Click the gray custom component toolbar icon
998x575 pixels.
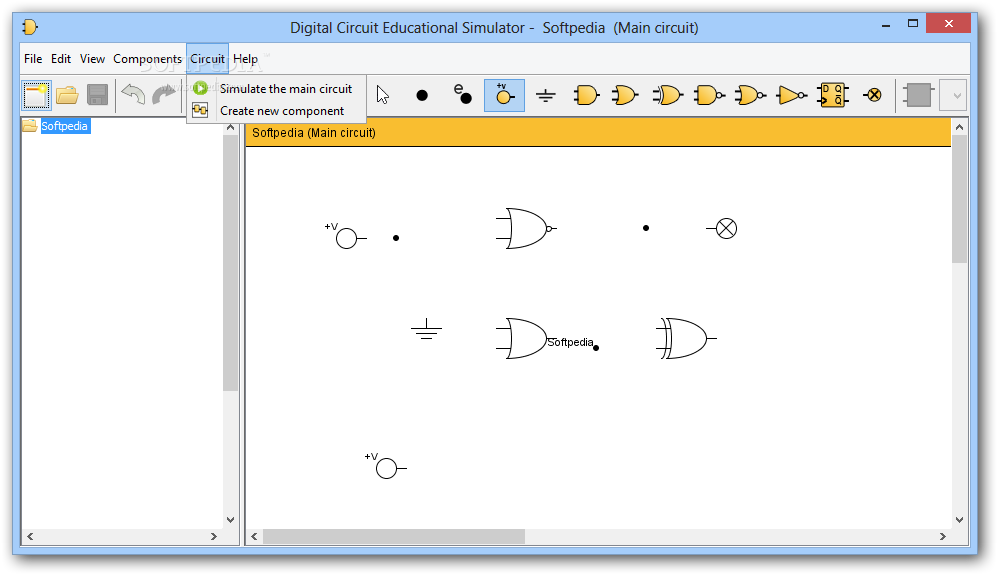pos(918,96)
